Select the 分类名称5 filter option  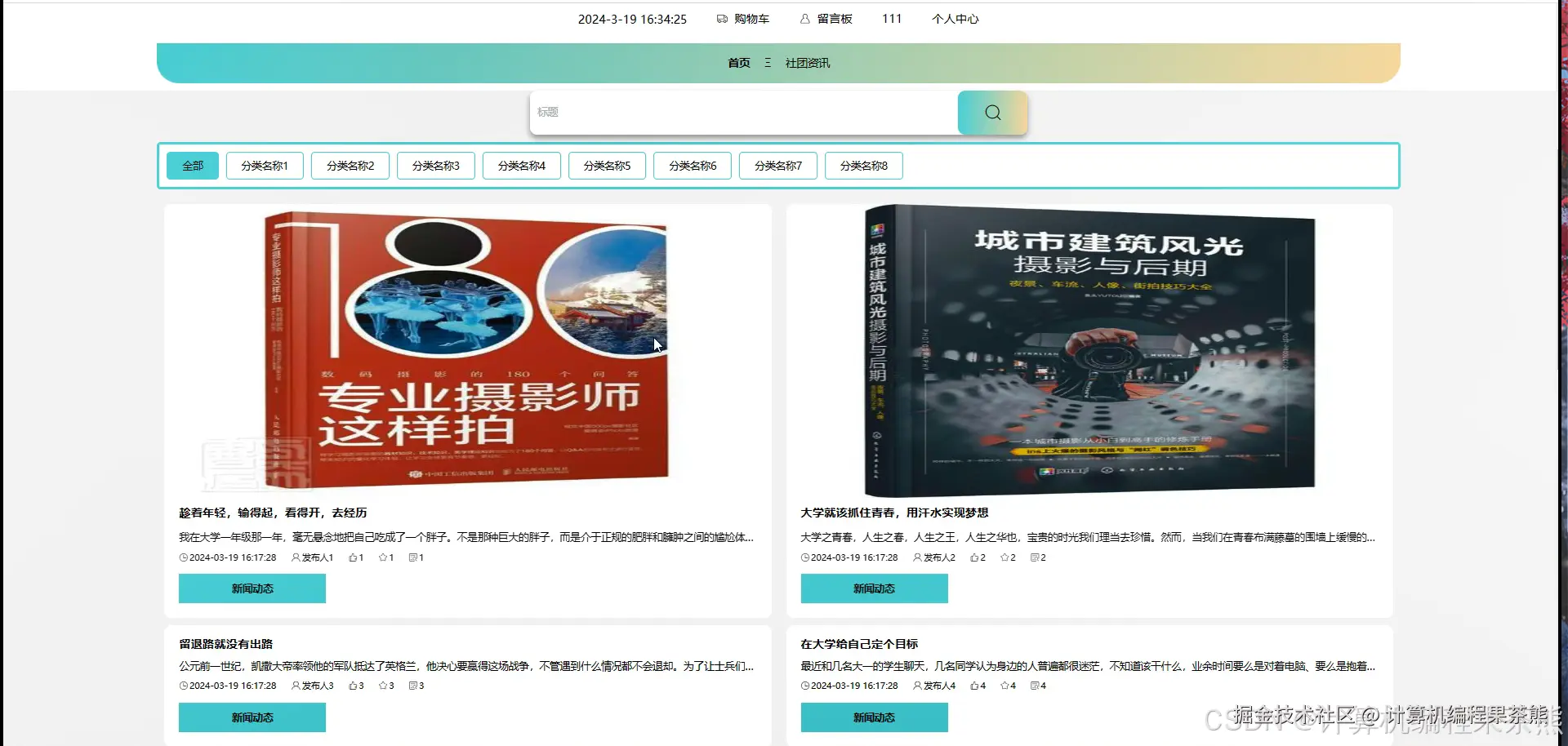point(606,165)
